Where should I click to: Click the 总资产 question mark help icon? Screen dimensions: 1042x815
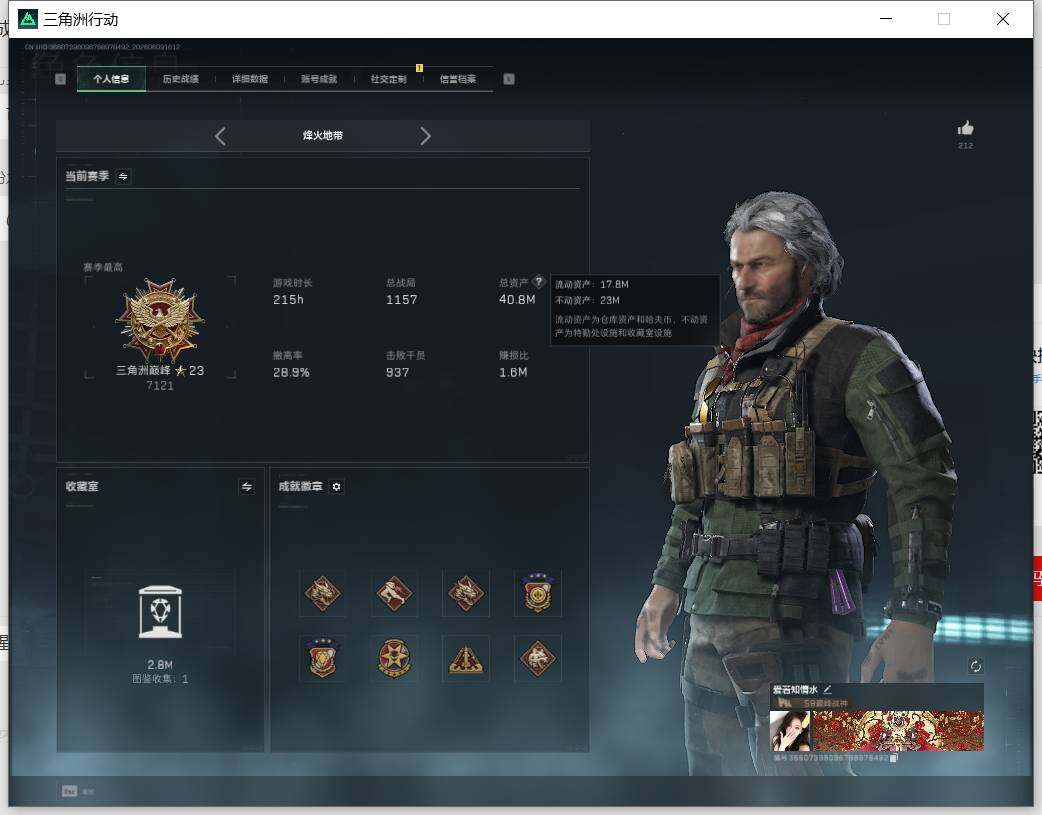[539, 282]
